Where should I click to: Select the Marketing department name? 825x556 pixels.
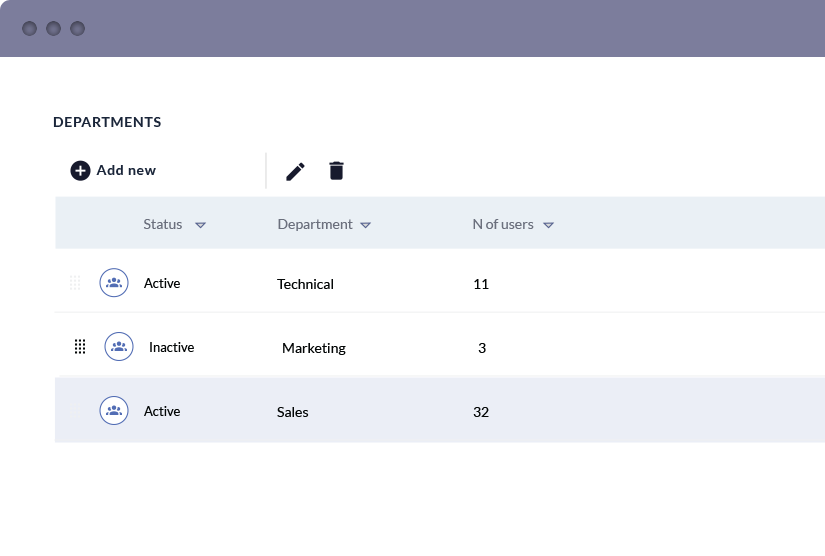(x=314, y=348)
